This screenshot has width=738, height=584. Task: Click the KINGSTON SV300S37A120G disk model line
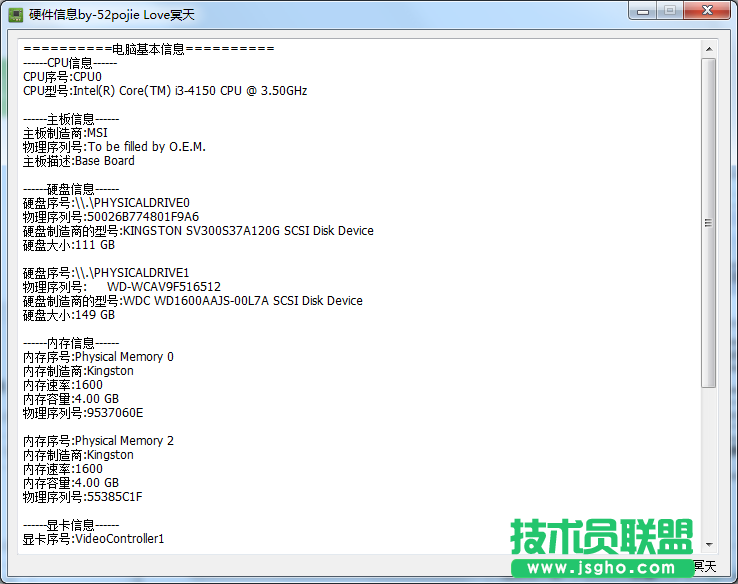click(198, 231)
